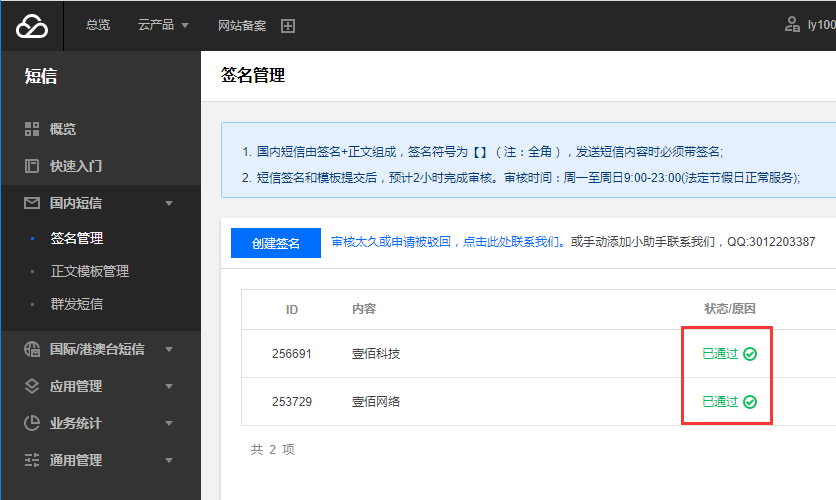Screen dimensions: 836x500
Task: Click the user account avatar icon
Action: click(x=792, y=26)
